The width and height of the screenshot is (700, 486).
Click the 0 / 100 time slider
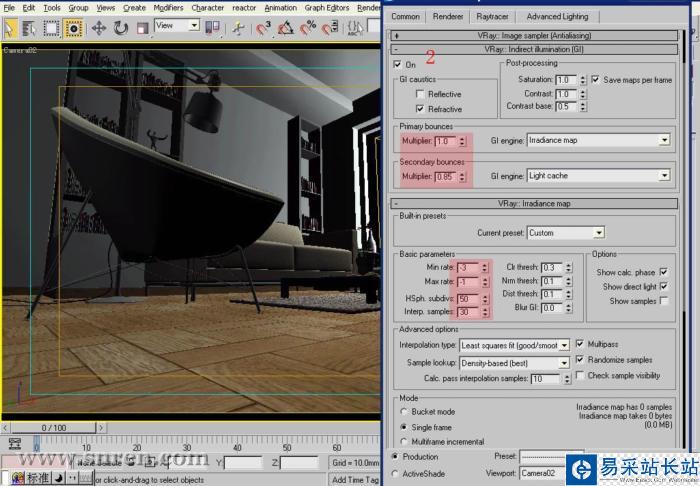pos(54,428)
